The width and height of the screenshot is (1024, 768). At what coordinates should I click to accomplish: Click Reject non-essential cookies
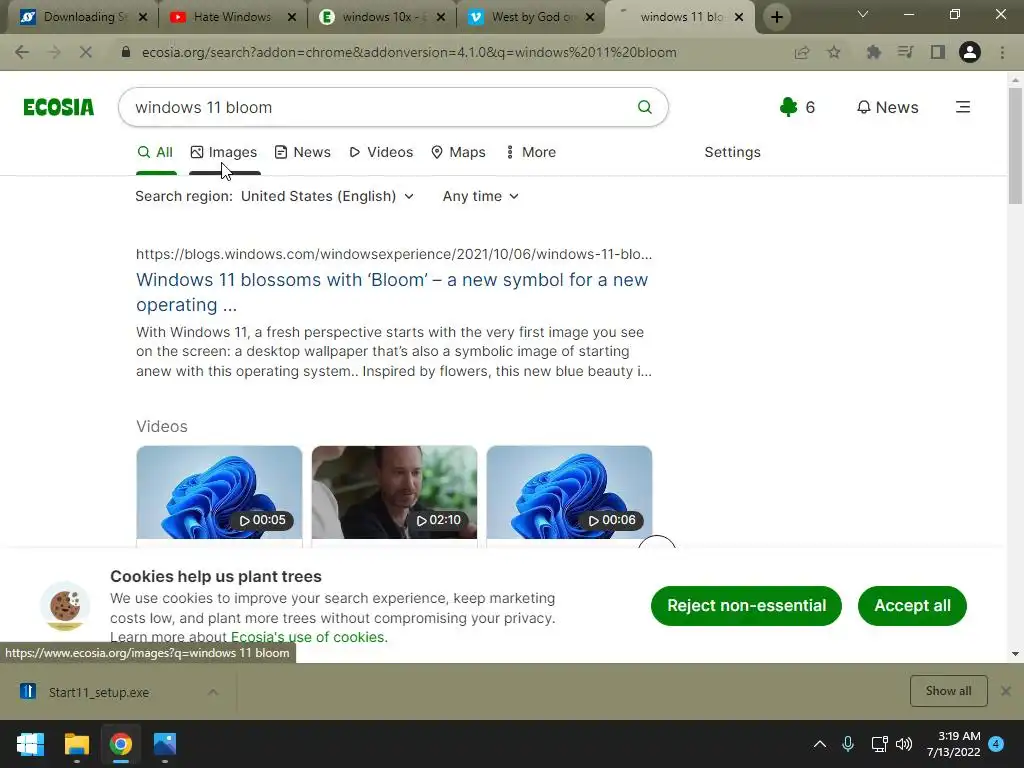point(746,605)
